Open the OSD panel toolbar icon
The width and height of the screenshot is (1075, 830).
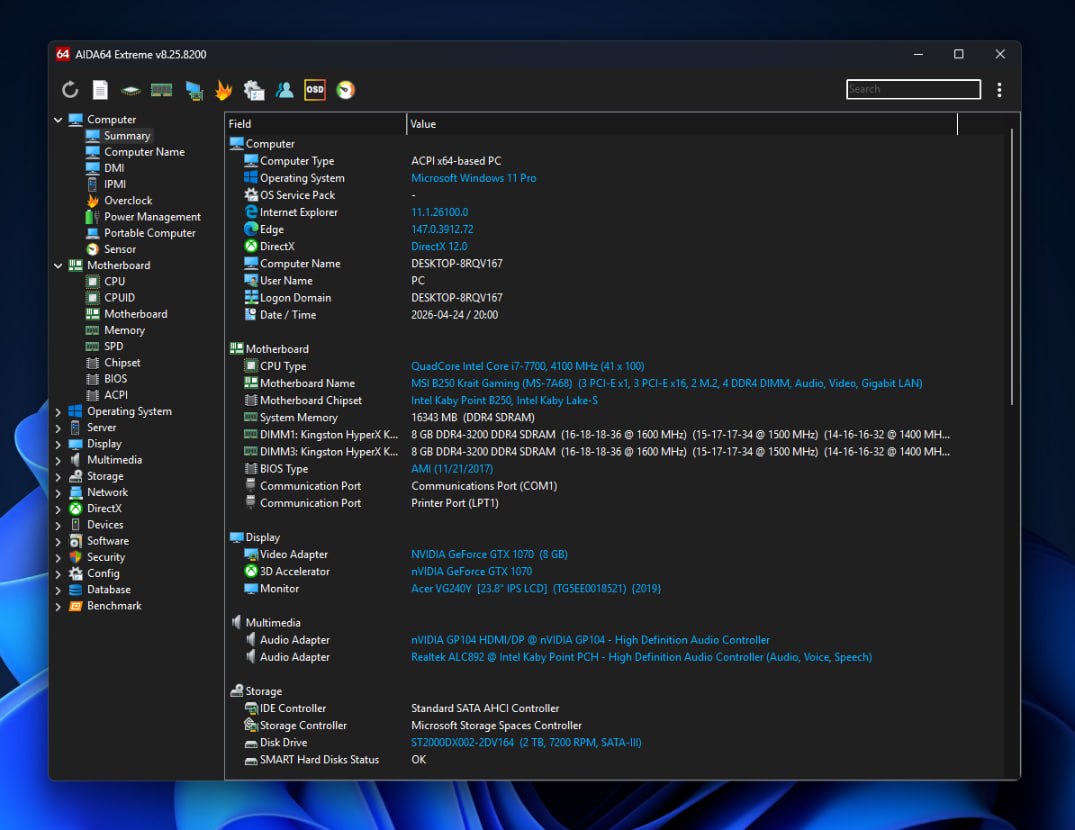[x=315, y=90]
